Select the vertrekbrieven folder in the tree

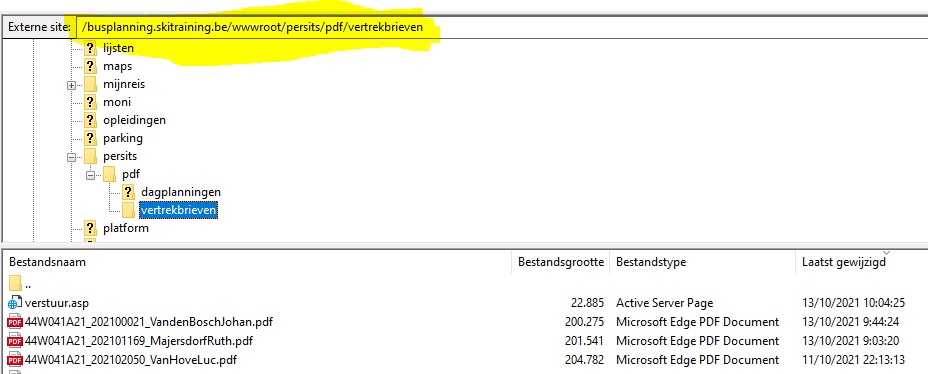[179, 210]
